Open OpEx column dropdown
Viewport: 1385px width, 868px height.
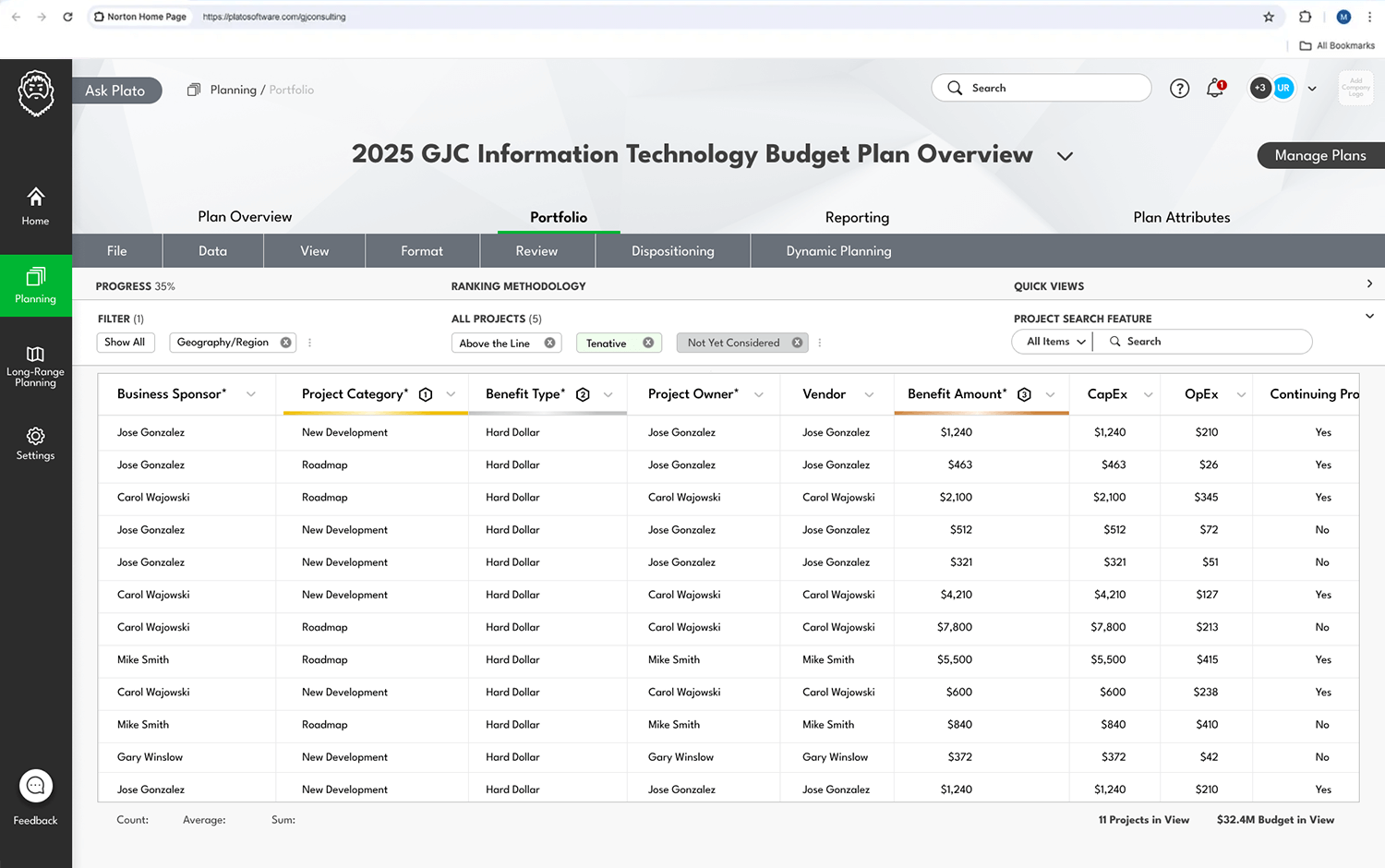pos(1241,394)
